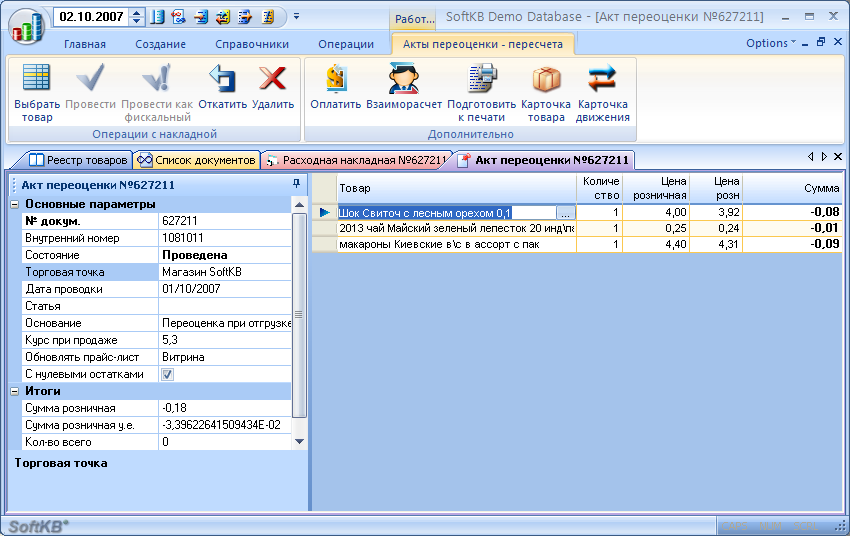Open the quick access toolbar customize arrow
The image size is (850, 536).
point(297,16)
